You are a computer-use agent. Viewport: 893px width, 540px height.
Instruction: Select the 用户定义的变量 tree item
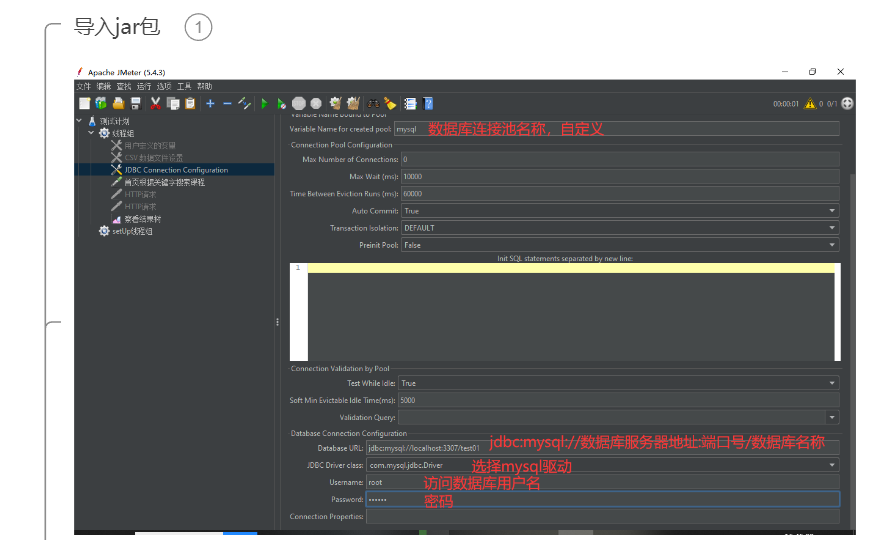pos(150,146)
